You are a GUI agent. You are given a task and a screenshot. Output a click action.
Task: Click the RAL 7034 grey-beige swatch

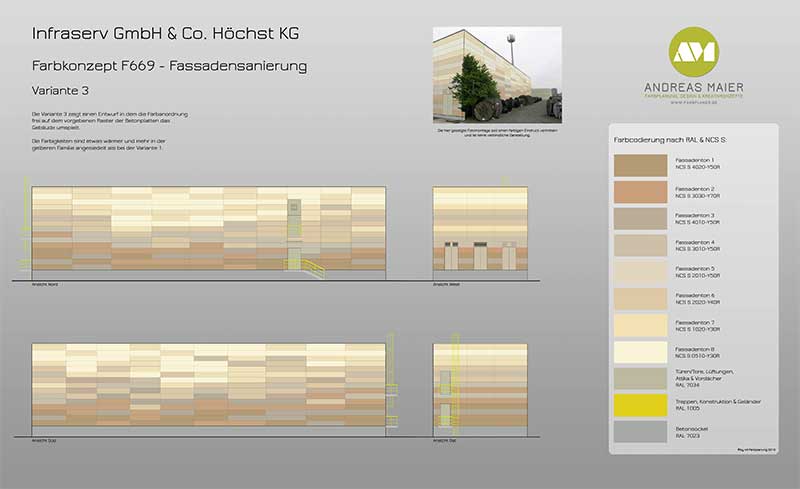[639, 377]
